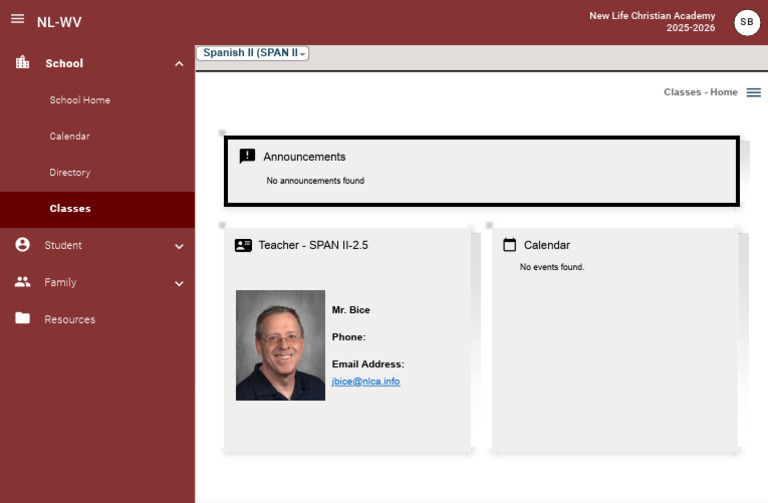
Task: Click the Resources folder icon
Action: [23, 318]
